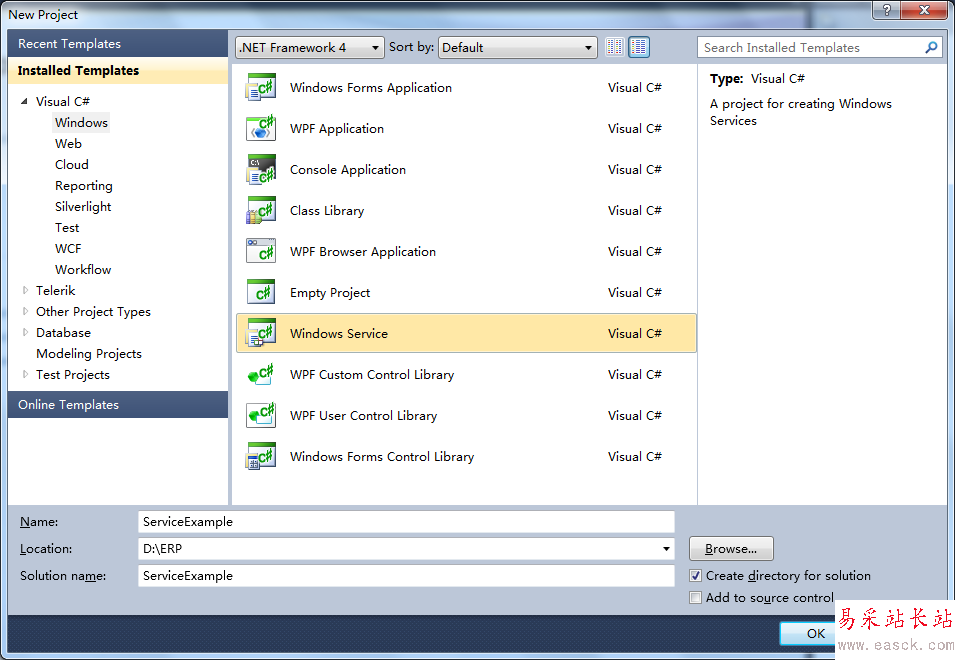This screenshot has width=955, height=660.
Task: Click the Database tree label
Action: tap(63, 332)
